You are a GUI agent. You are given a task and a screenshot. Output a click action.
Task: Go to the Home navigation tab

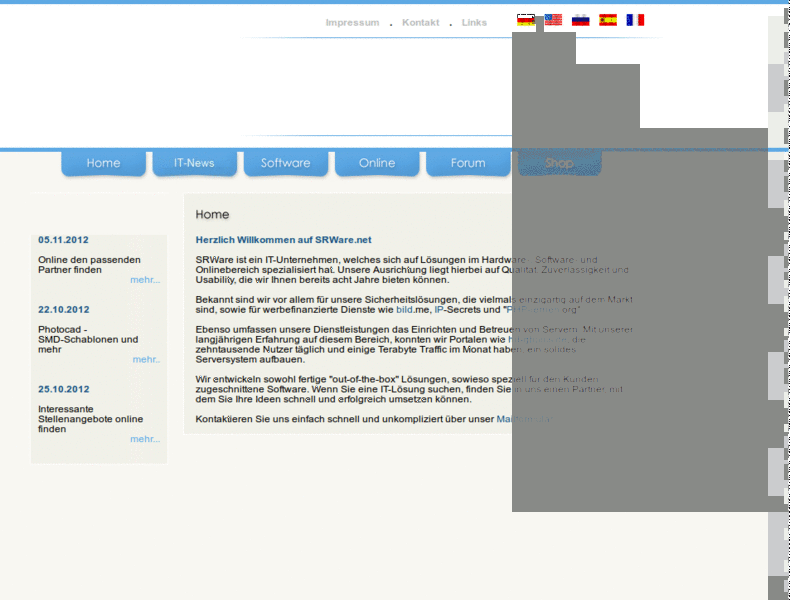(x=104, y=163)
